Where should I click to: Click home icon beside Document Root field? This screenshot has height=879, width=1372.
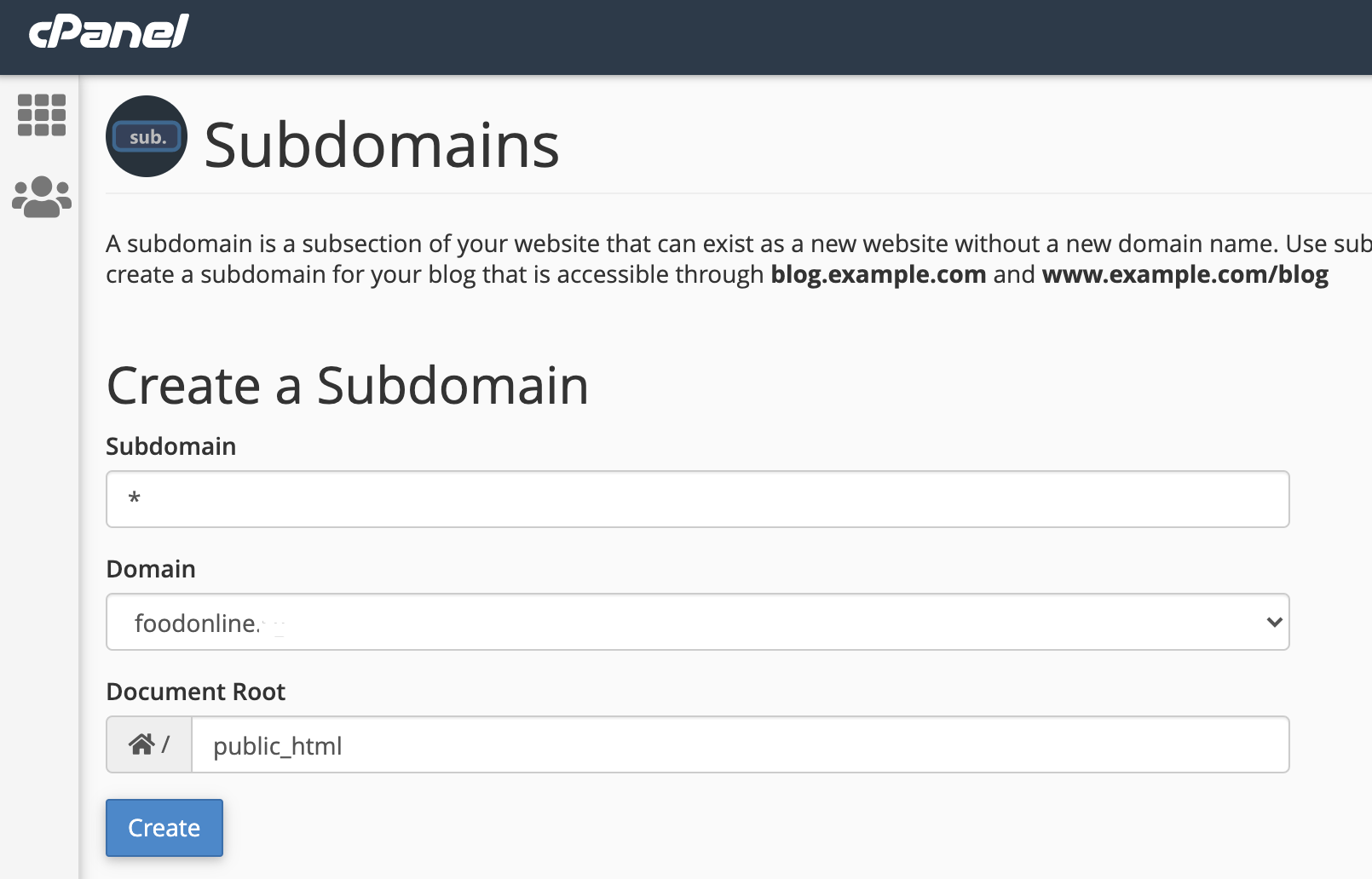[x=141, y=744]
